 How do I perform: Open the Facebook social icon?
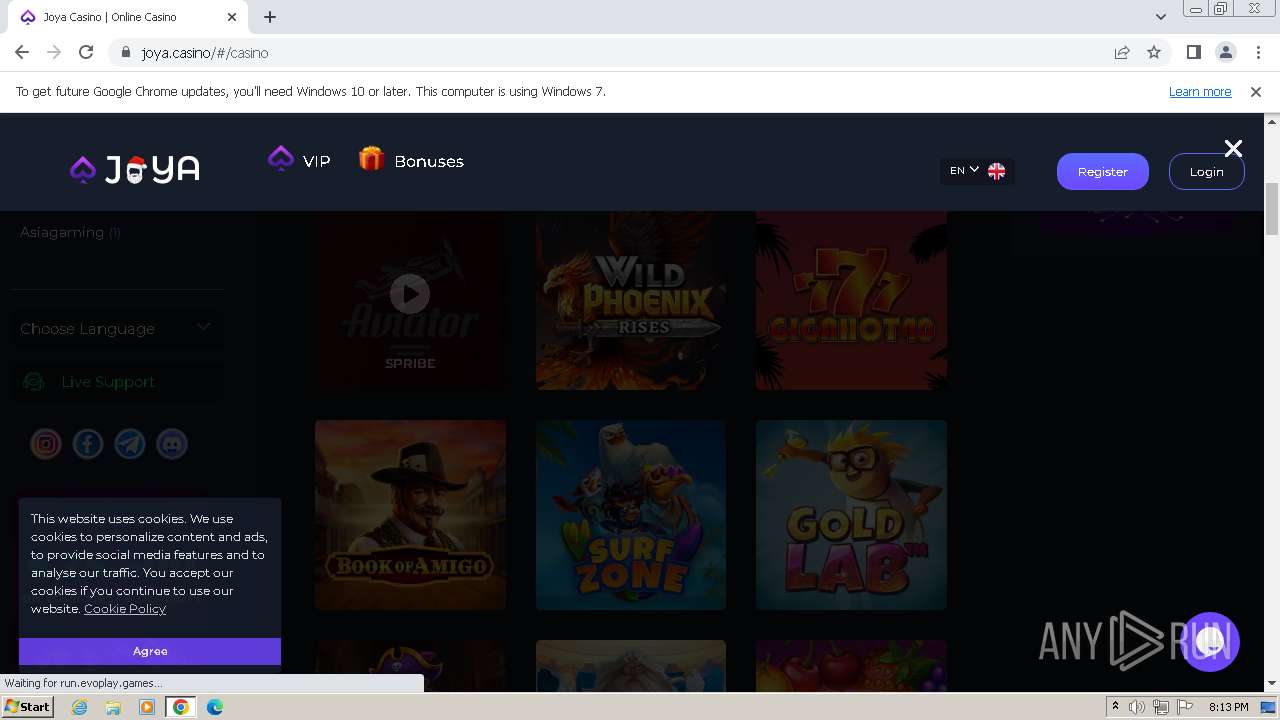coord(88,444)
